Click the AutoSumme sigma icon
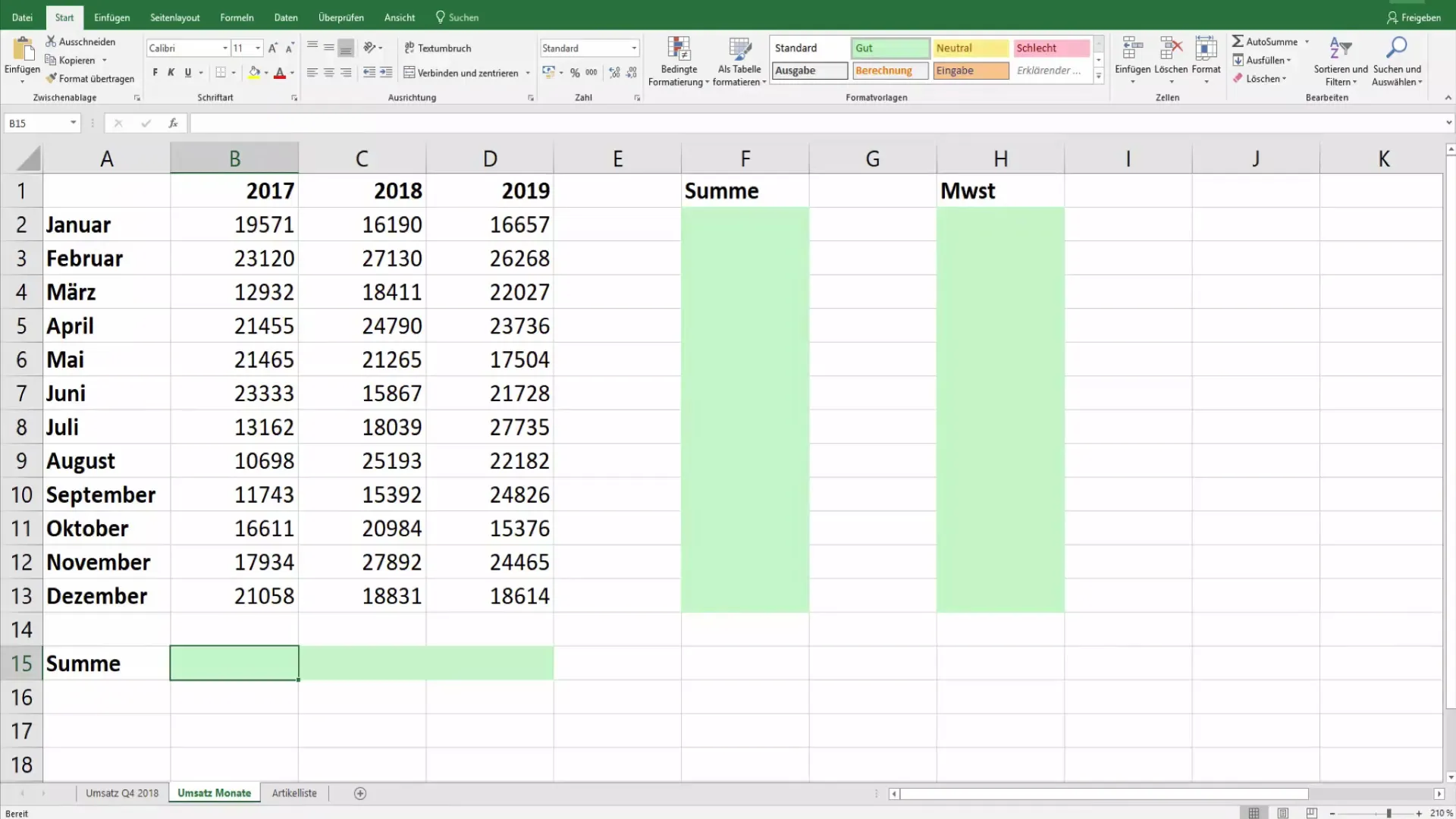 1238,41
